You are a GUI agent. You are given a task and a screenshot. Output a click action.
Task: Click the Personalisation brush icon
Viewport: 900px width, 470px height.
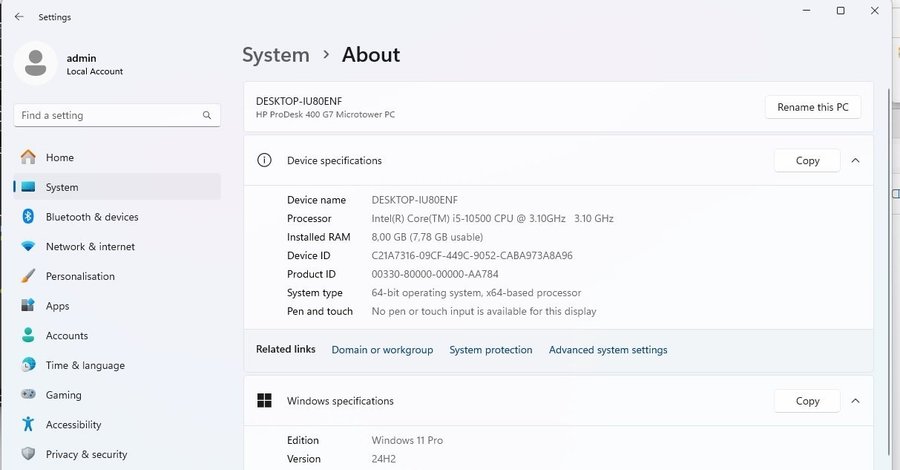(28, 277)
